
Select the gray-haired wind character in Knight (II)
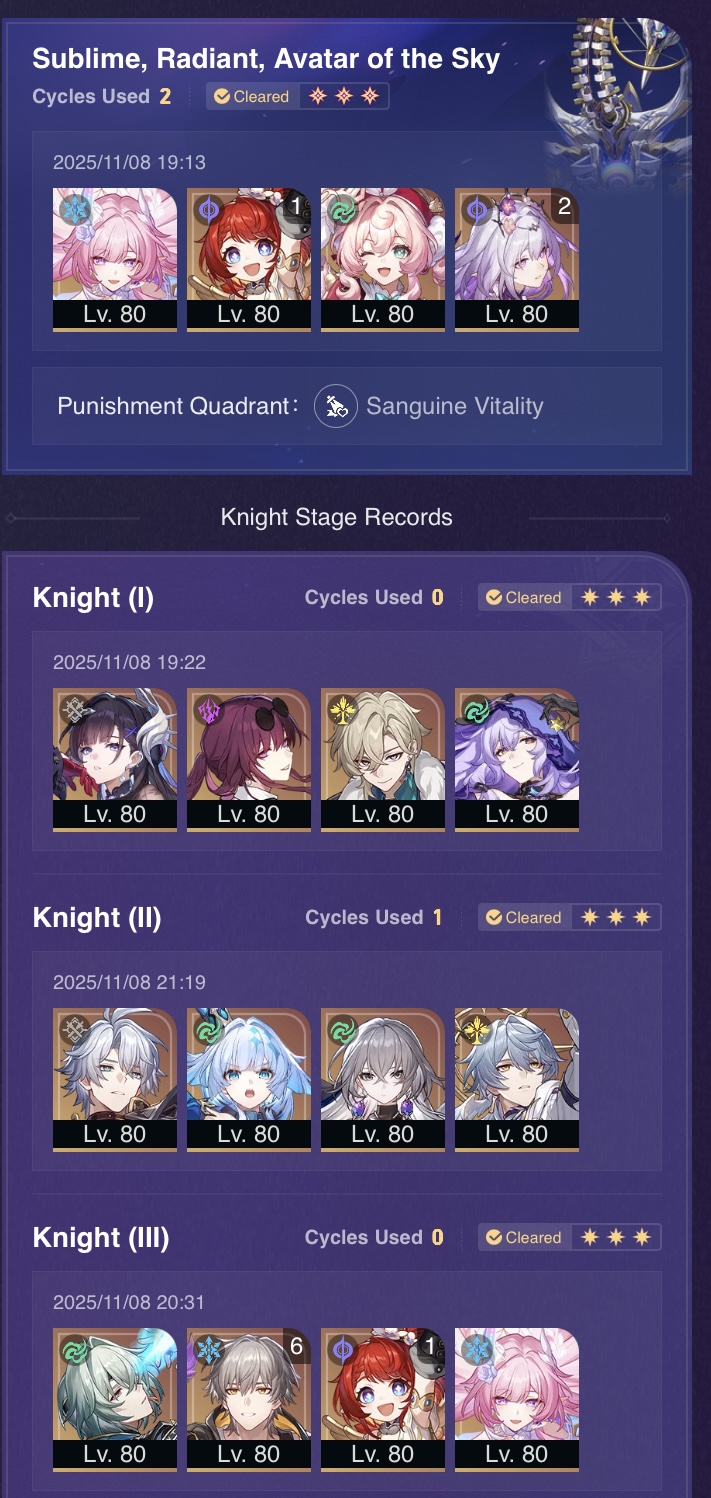coord(383,1079)
